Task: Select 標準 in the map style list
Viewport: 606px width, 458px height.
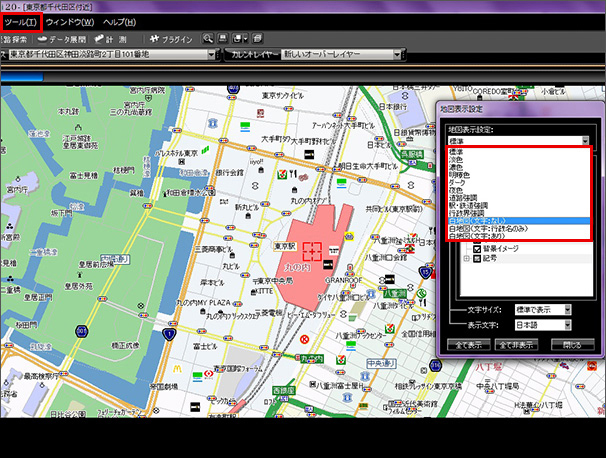Action: coord(518,152)
